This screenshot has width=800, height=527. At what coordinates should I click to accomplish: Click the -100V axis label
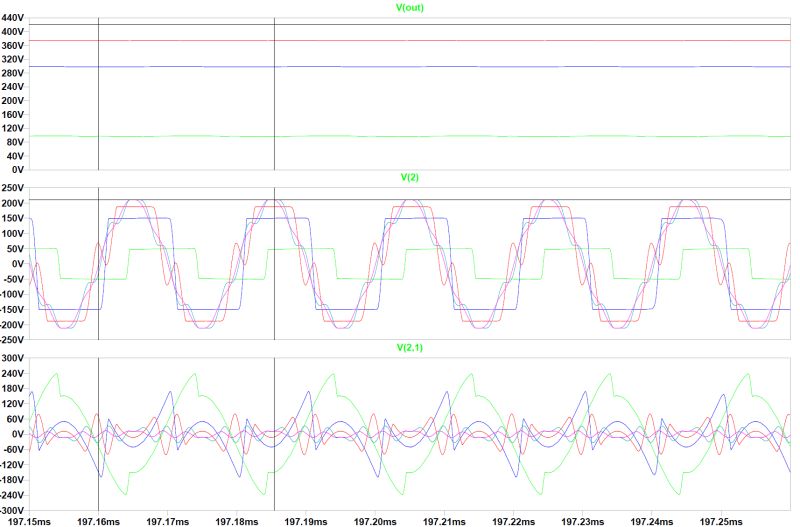(12, 294)
